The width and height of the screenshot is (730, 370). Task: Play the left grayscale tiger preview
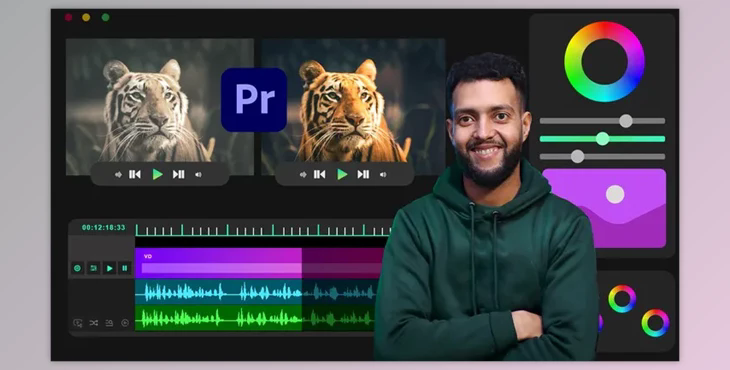tap(158, 175)
